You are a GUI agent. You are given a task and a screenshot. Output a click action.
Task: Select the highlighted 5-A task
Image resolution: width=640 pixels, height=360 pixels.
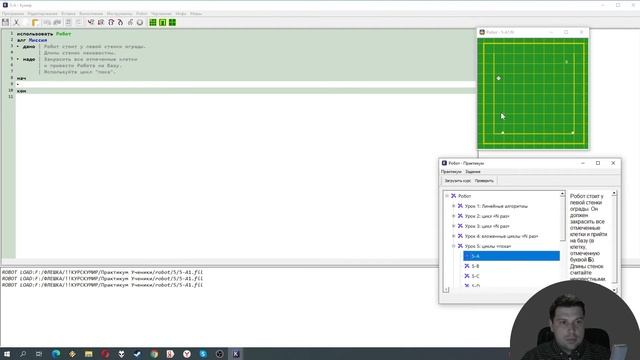[x=511, y=256]
